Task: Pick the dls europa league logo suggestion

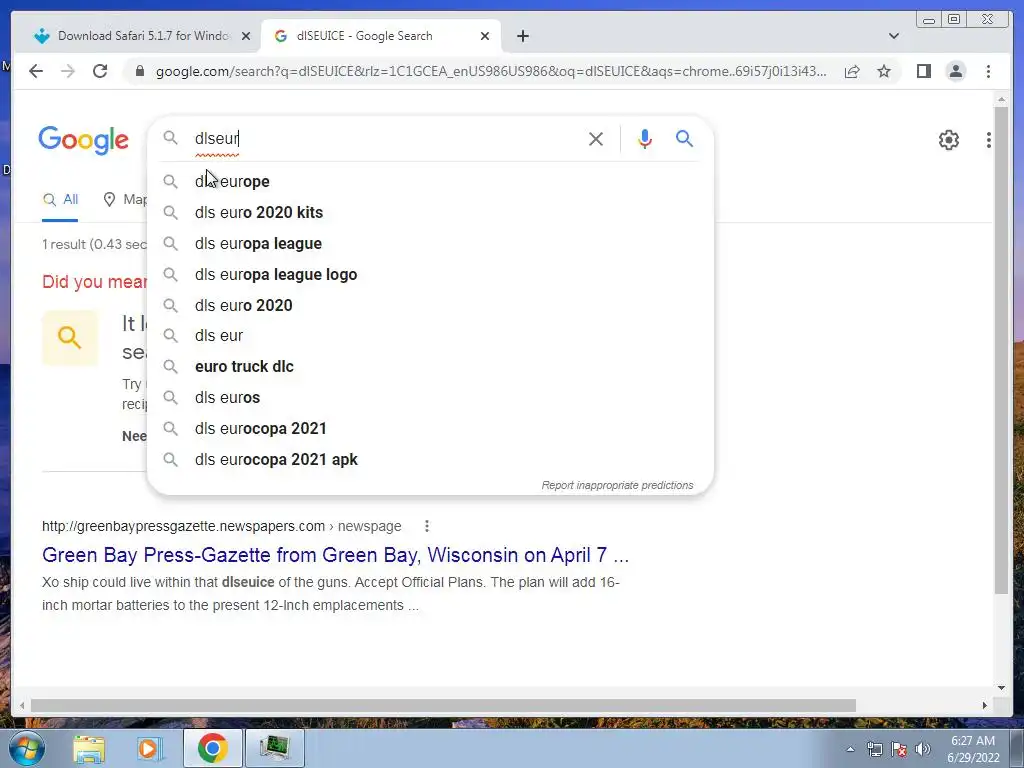Action: pos(431,274)
